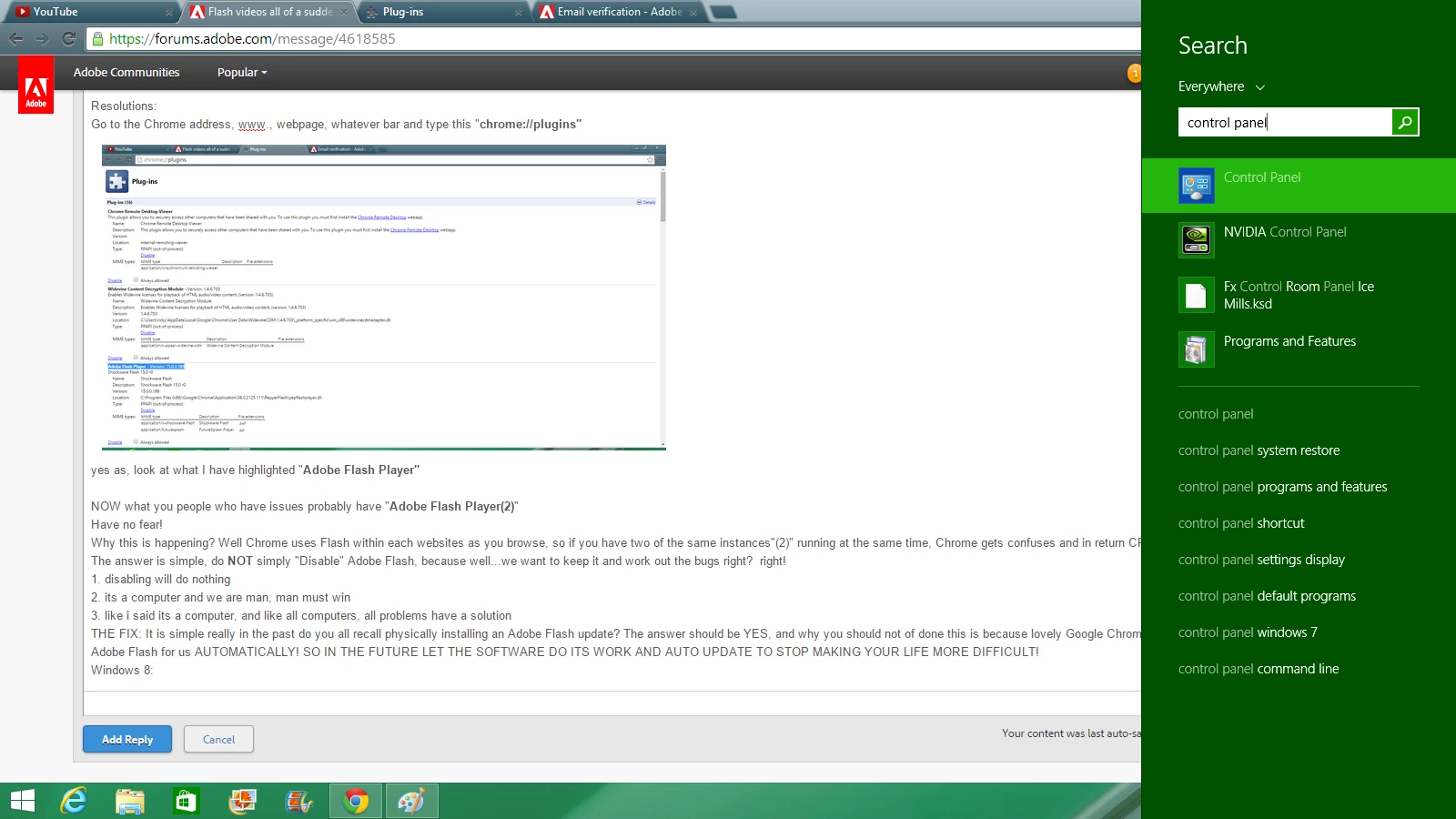Open File Explorer from taskbar
Viewport: 1456px width, 819px height.
pyautogui.click(x=130, y=801)
